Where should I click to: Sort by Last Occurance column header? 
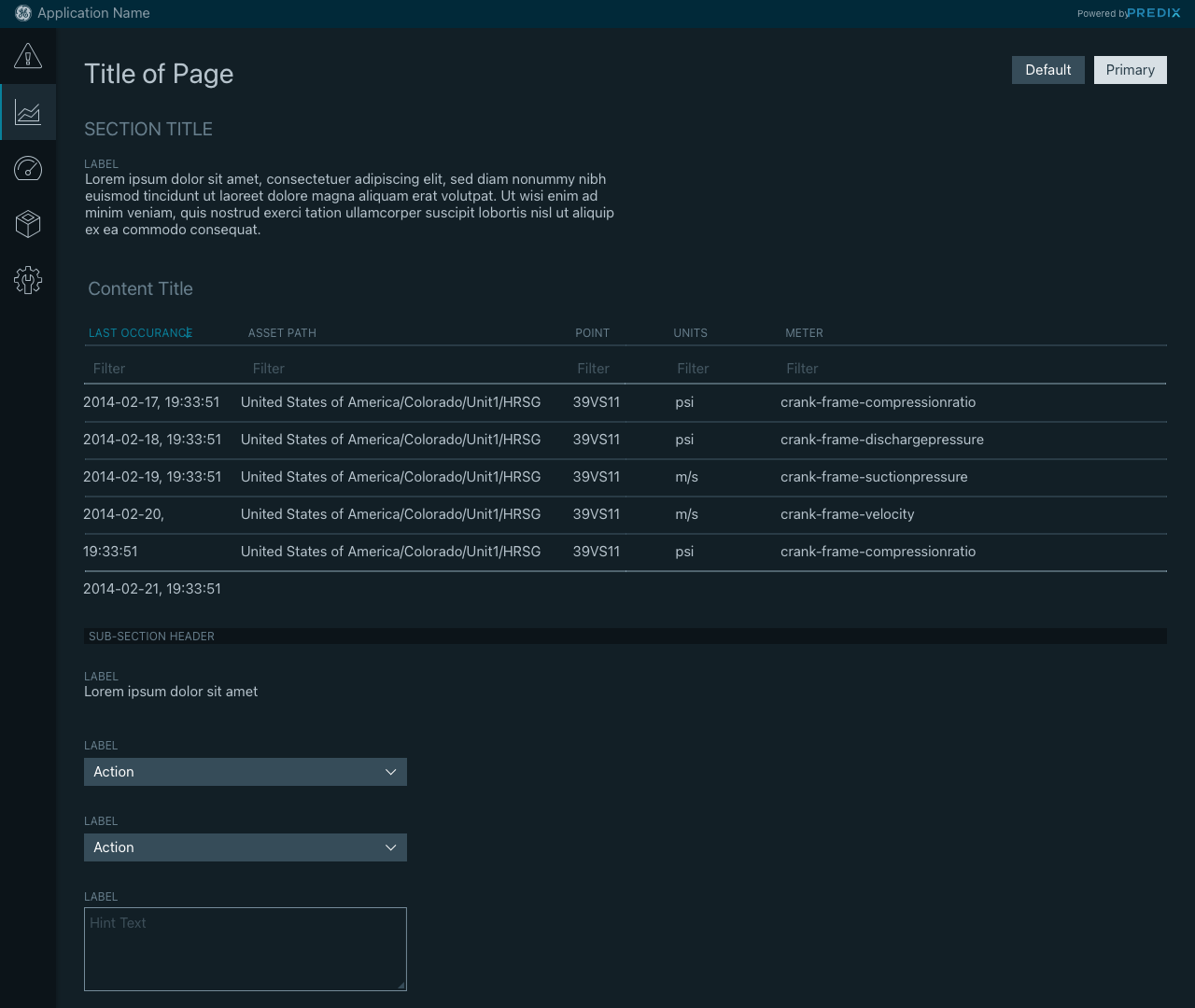tap(140, 333)
